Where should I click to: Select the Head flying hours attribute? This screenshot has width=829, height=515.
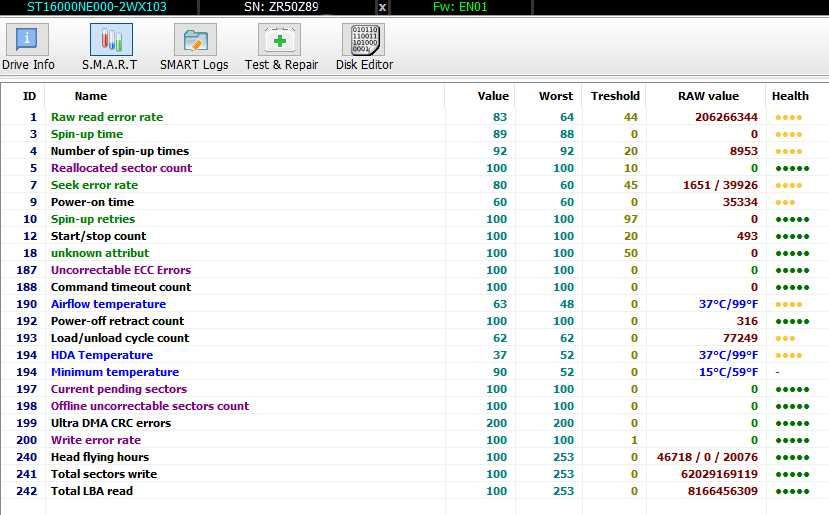100,457
